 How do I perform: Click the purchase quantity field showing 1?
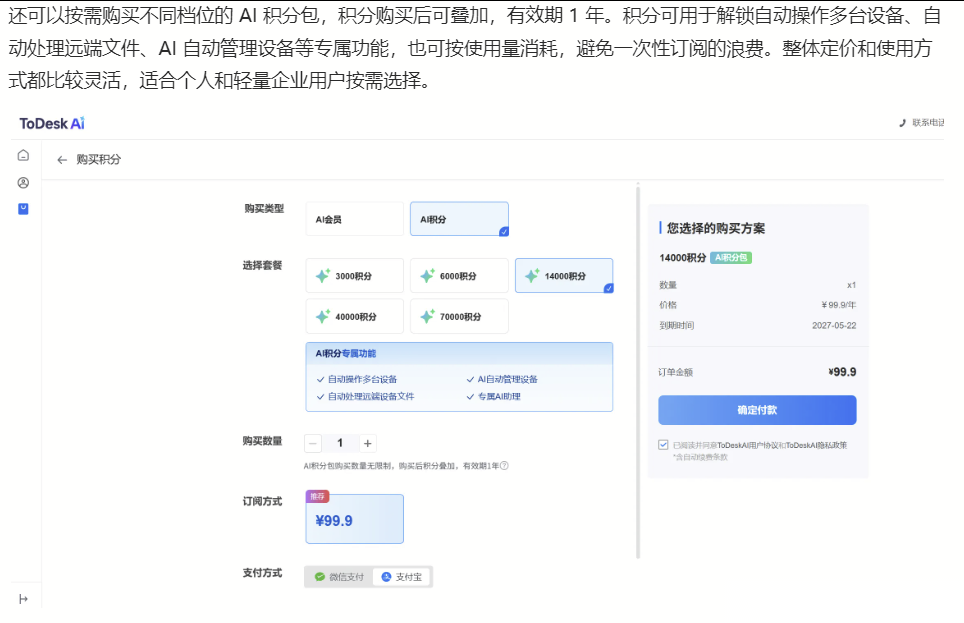[x=340, y=443]
